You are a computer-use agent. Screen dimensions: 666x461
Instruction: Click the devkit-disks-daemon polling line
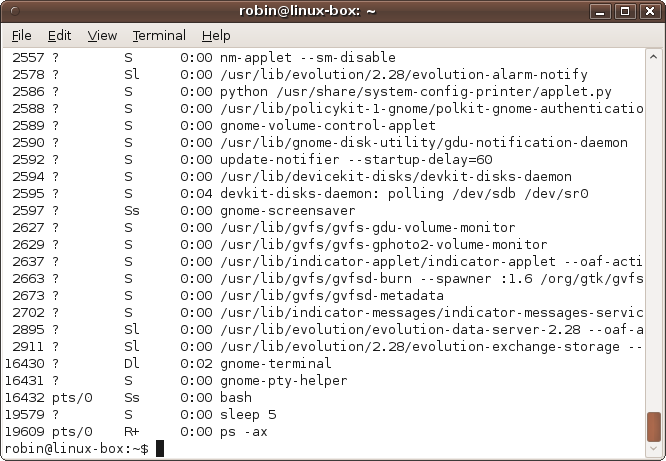tap(404, 193)
